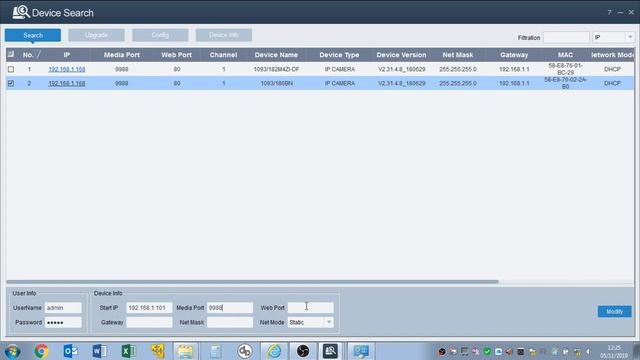Open the Windows Start menu orb
This screenshot has height=360, width=640.
click(x=12, y=351)
